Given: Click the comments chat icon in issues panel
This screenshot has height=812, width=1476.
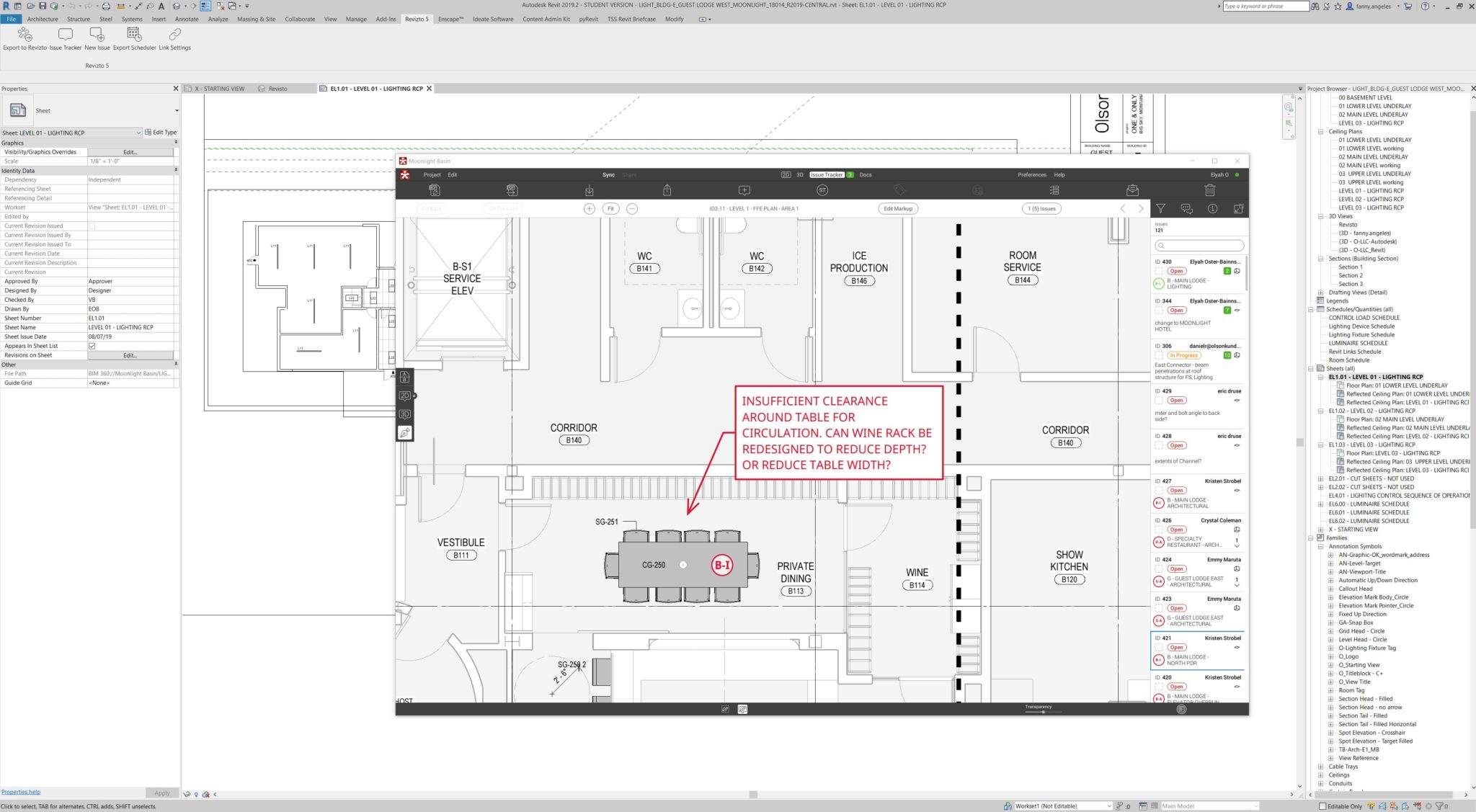Looking at the screenshot, I should tap(1186, 209).
